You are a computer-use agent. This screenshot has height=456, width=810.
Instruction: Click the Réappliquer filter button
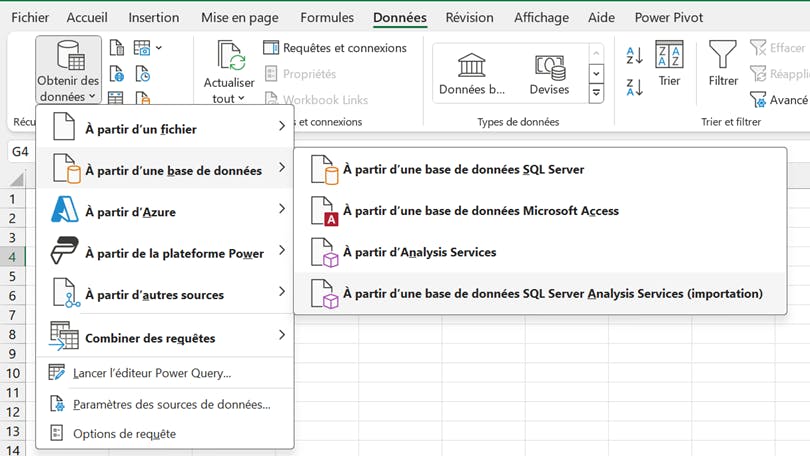(780, 74)
